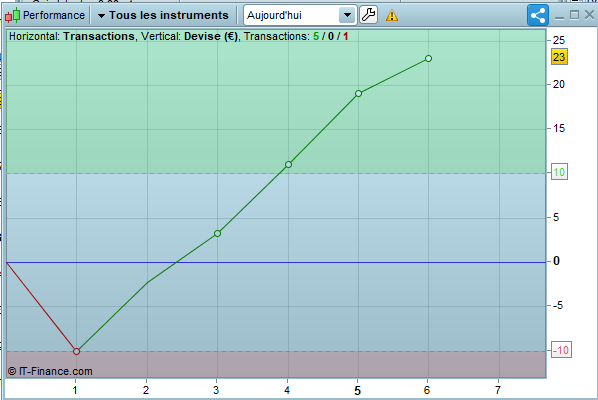The image size is (598, 400).
Task: Click the blue share button
Action: [x=538, y=15]
